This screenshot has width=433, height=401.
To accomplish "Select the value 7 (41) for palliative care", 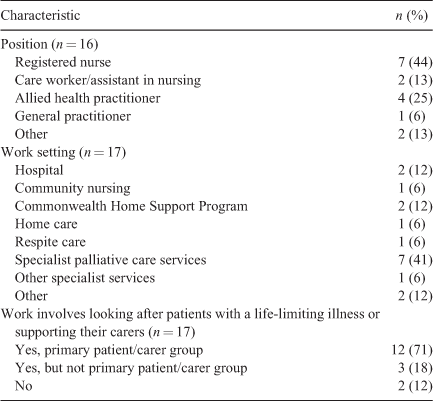I will 415,260.
